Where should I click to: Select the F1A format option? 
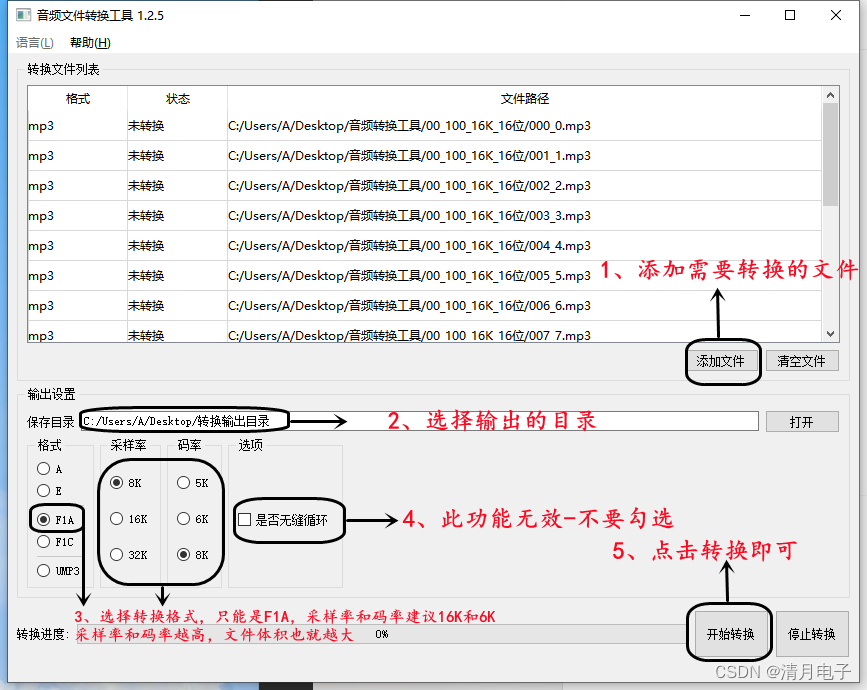coord(56,520)
